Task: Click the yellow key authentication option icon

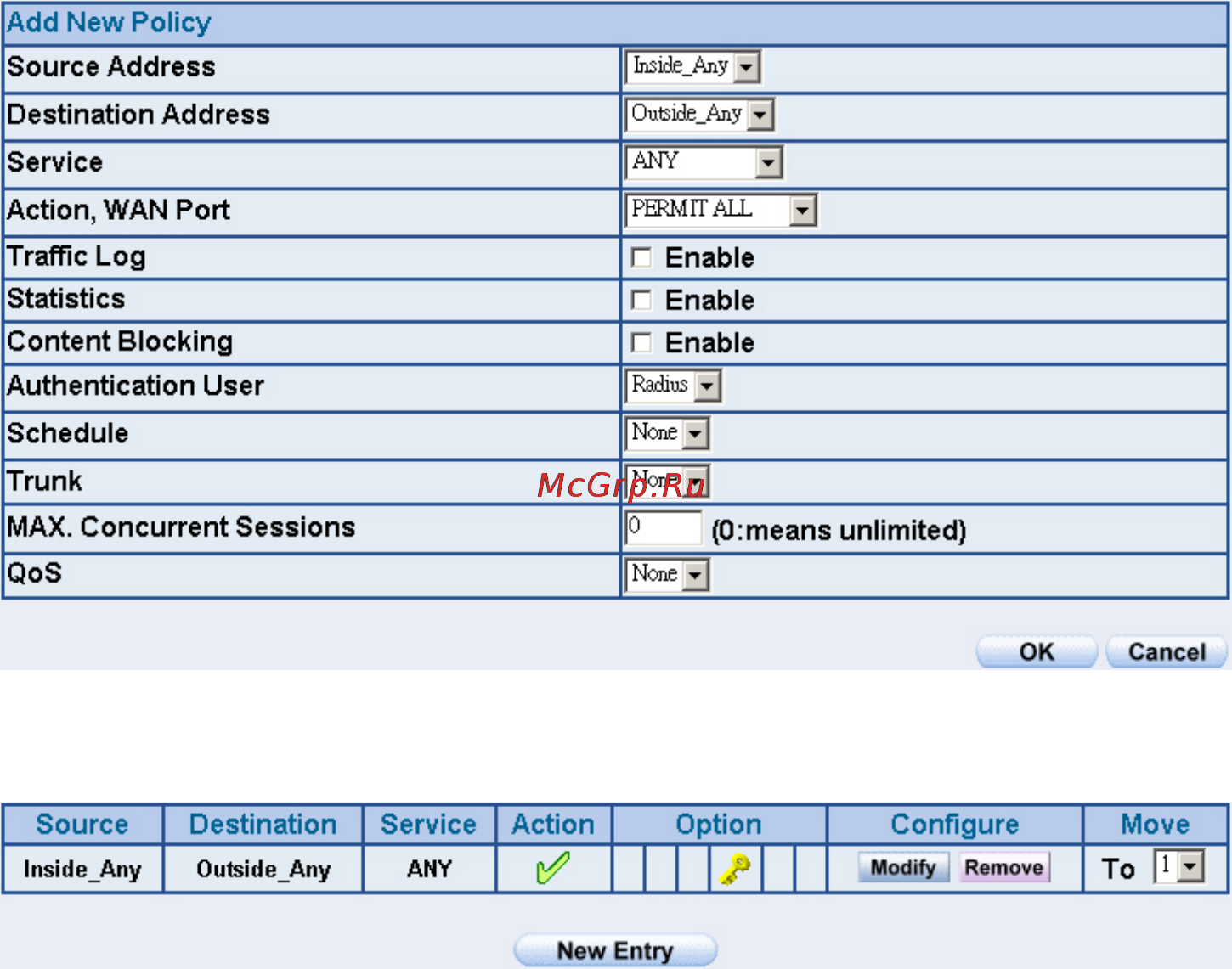Action: click(735, 869)
